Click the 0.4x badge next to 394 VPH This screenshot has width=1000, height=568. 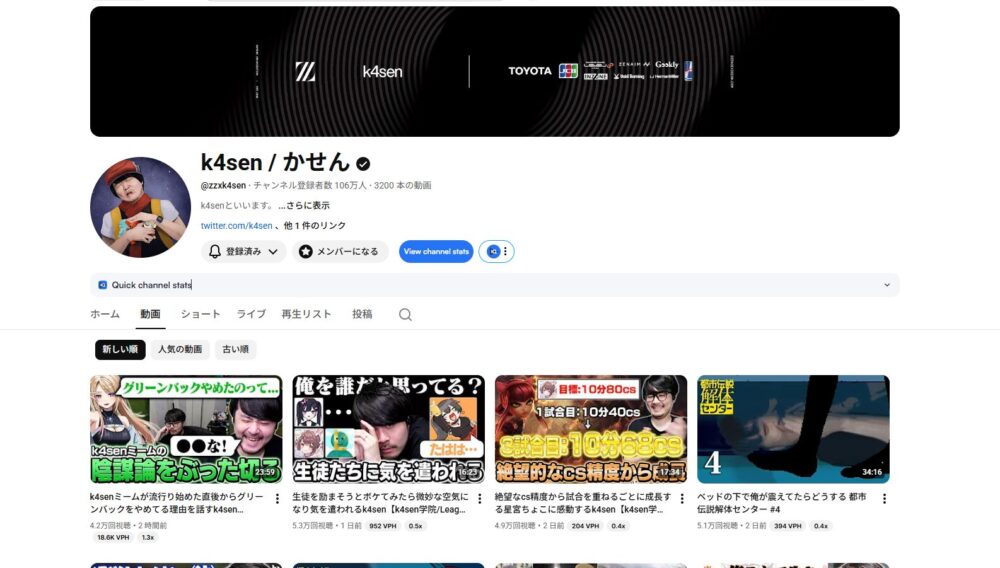(821, 526)
